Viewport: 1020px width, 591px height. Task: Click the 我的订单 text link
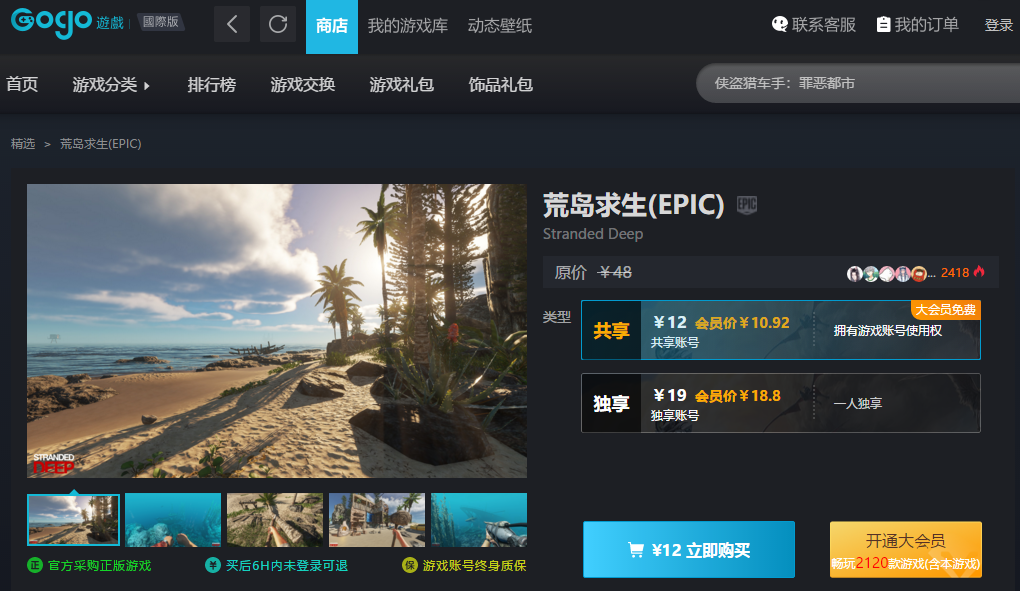point(926,25)
